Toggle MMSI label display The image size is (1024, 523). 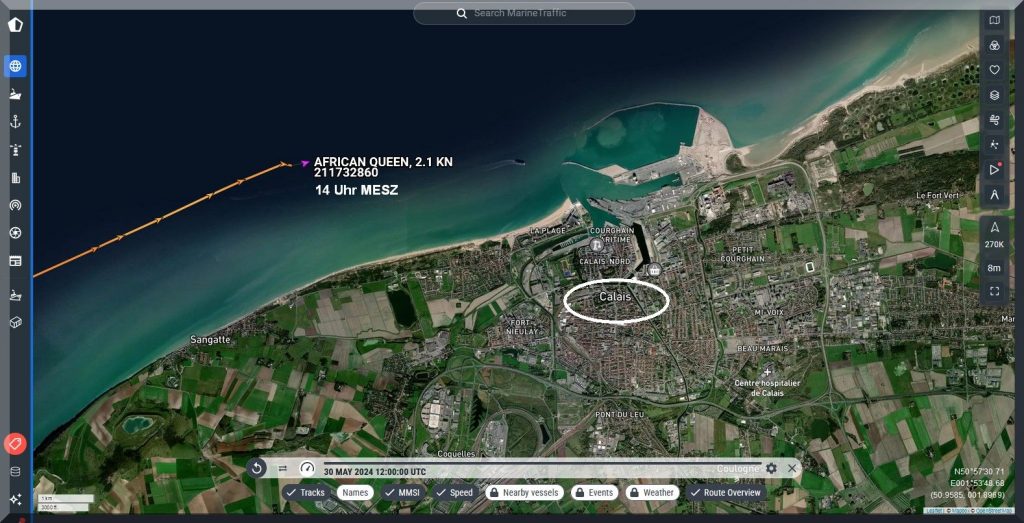pyautogui.click(x=403, y=492)
